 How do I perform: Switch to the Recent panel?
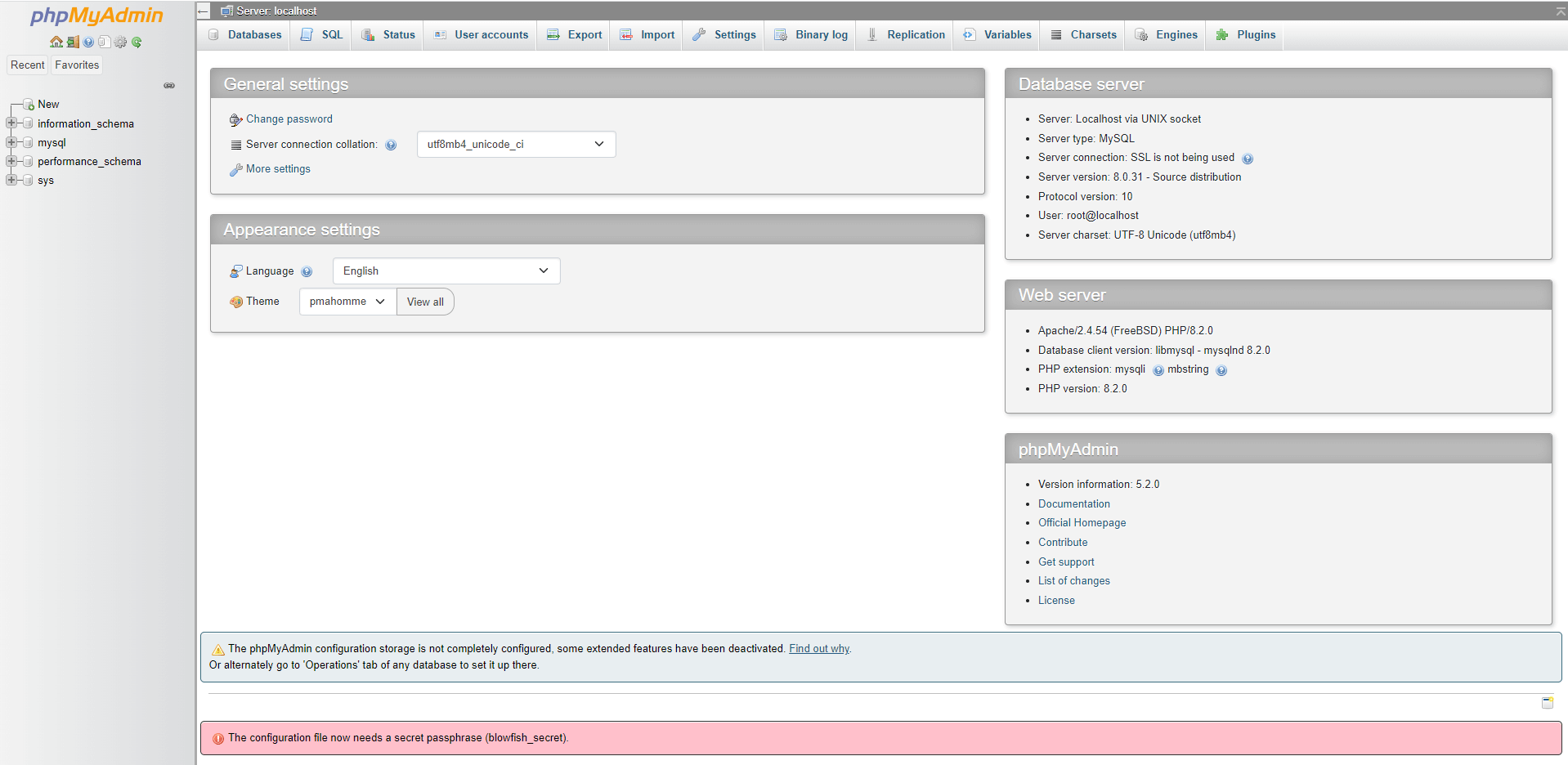coord(27,65)
